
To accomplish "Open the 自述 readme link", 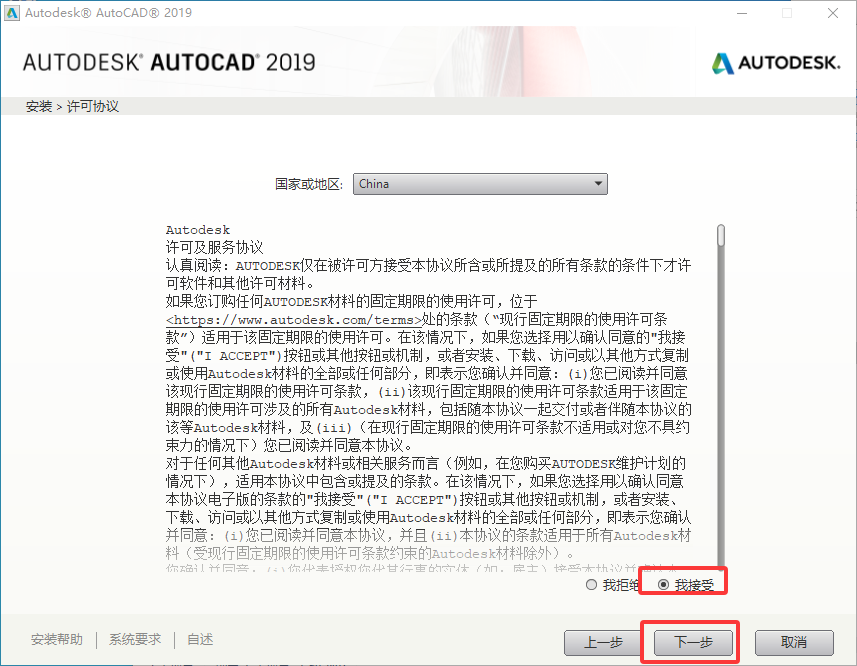I will [200, 640].
